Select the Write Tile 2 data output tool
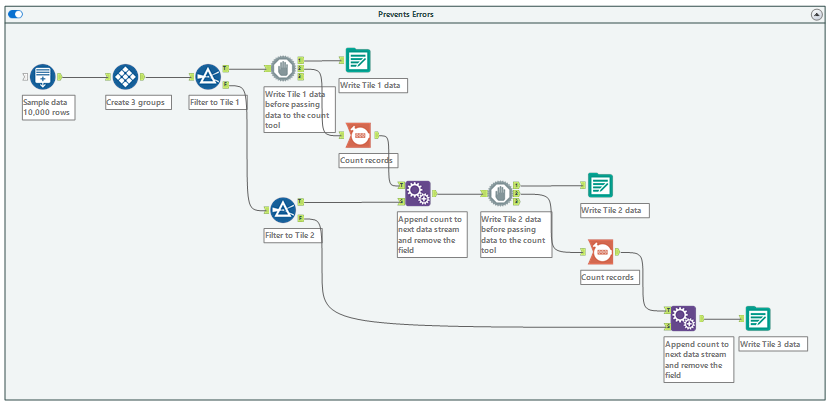Image resolution: width=830 pixels, height=407 pixels. click(600, 186)
